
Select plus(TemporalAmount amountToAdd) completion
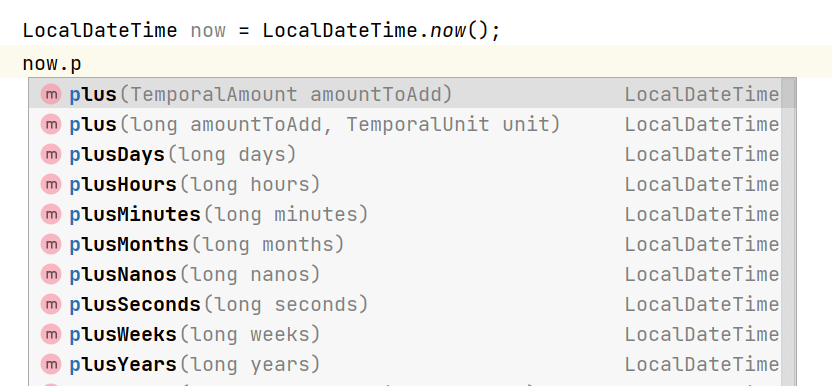tap(405, 95)
